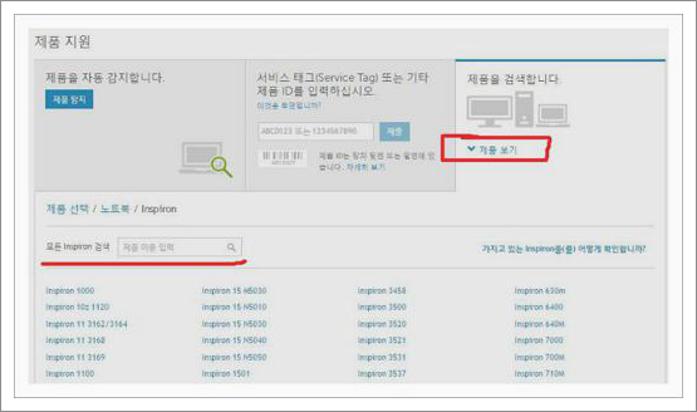
Task: Open the Inspiron 6400 link
Action: [538, 307]
